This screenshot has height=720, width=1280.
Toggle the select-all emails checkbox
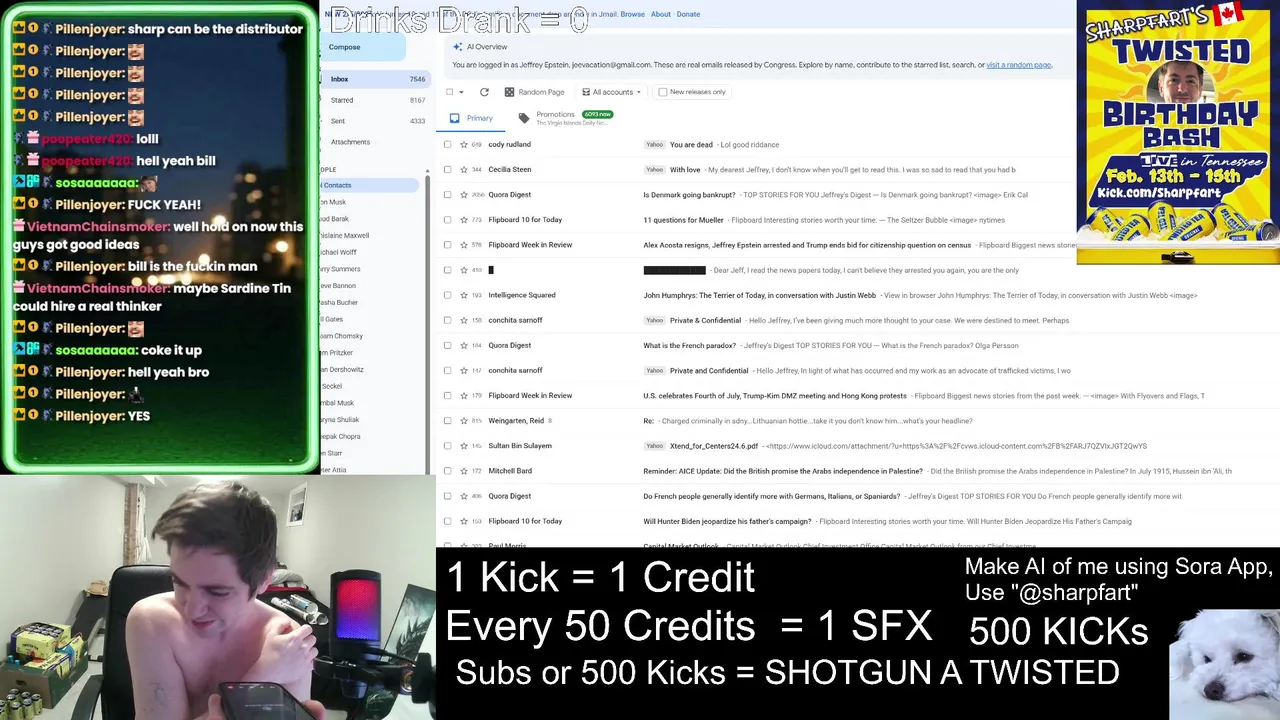(x=449, y=92)
